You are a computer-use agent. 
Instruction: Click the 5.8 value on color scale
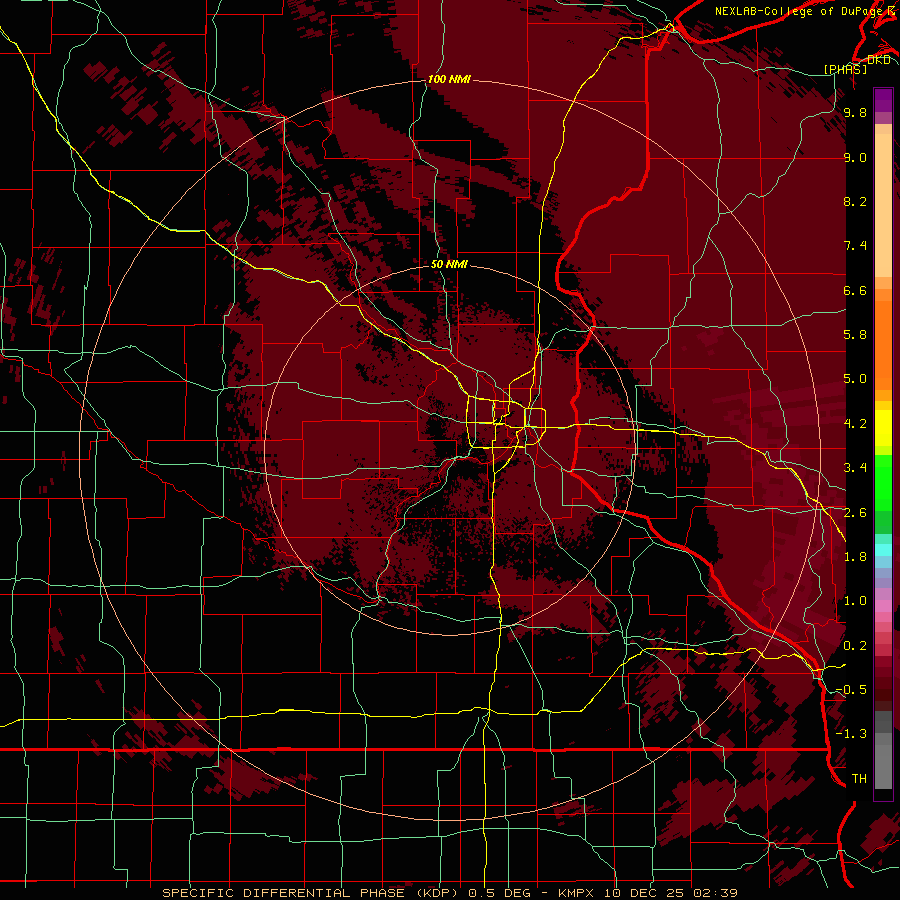(x=855, y=335)
